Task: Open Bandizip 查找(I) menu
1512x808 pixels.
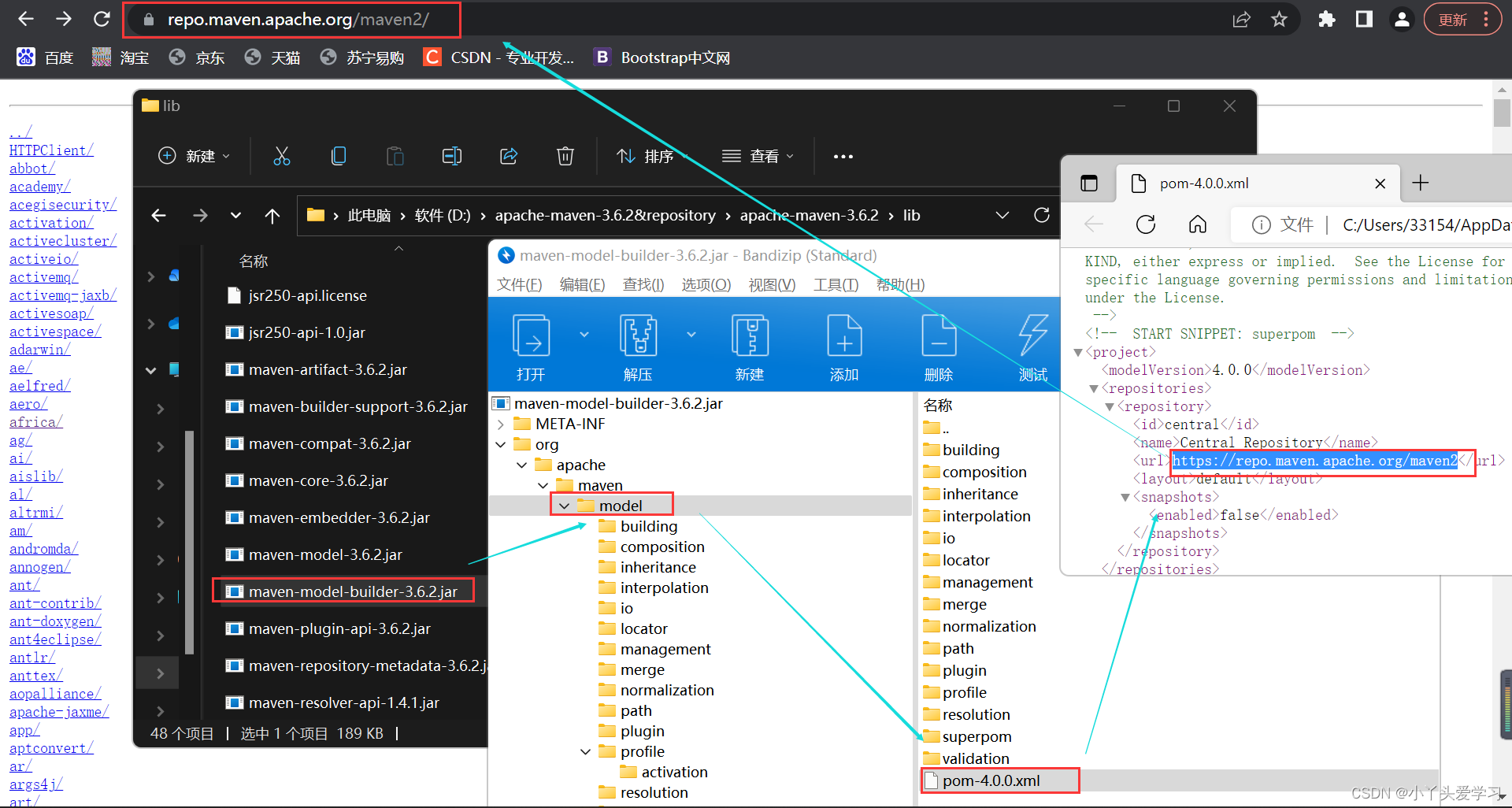Action: 643,284
